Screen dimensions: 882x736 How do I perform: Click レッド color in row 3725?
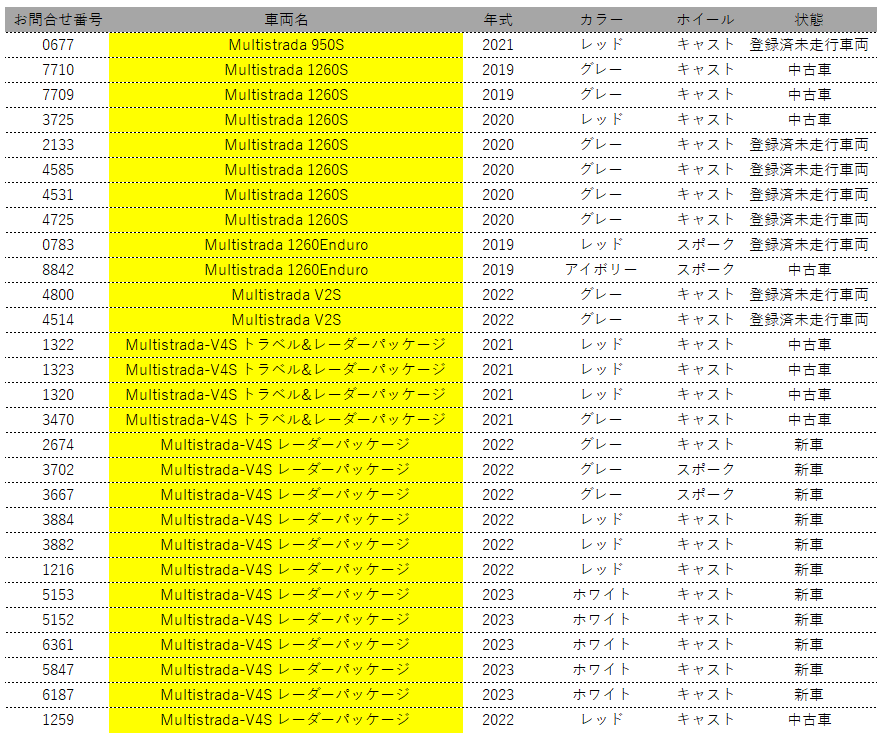[x=601, y=120]
